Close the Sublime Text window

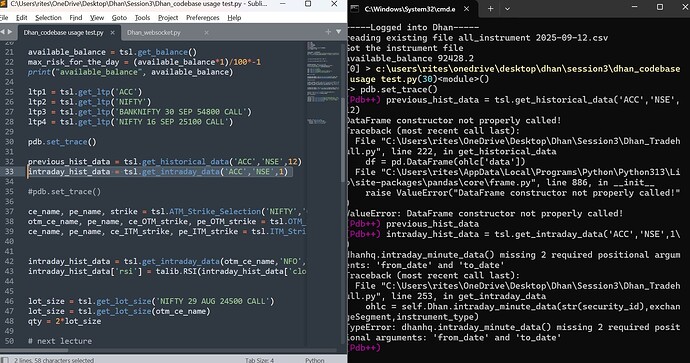tap(334, 4)
